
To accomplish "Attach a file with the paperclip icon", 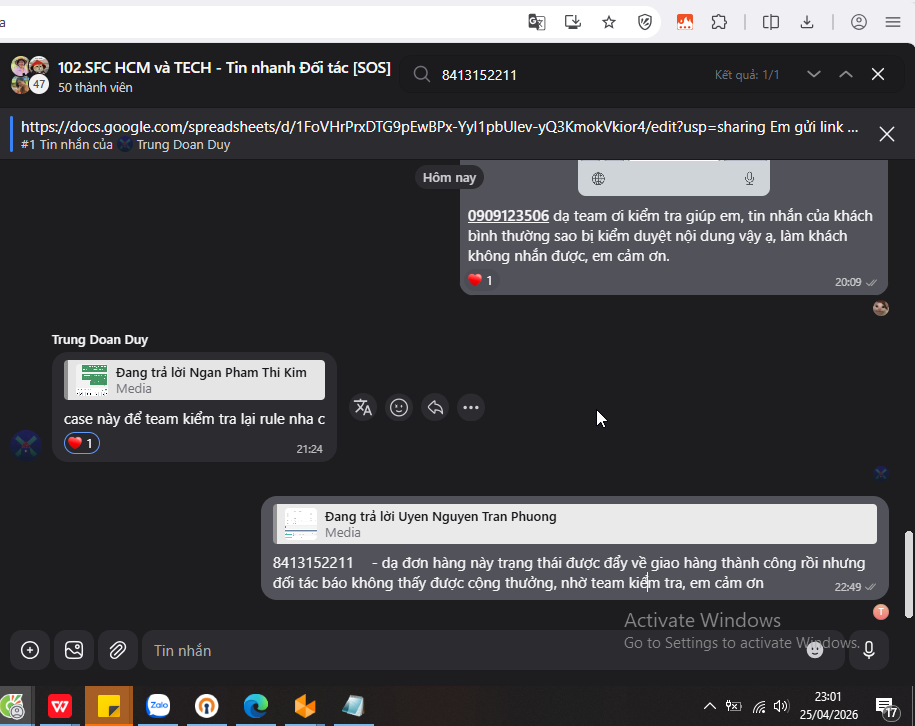I will click(x=118, y=650).
